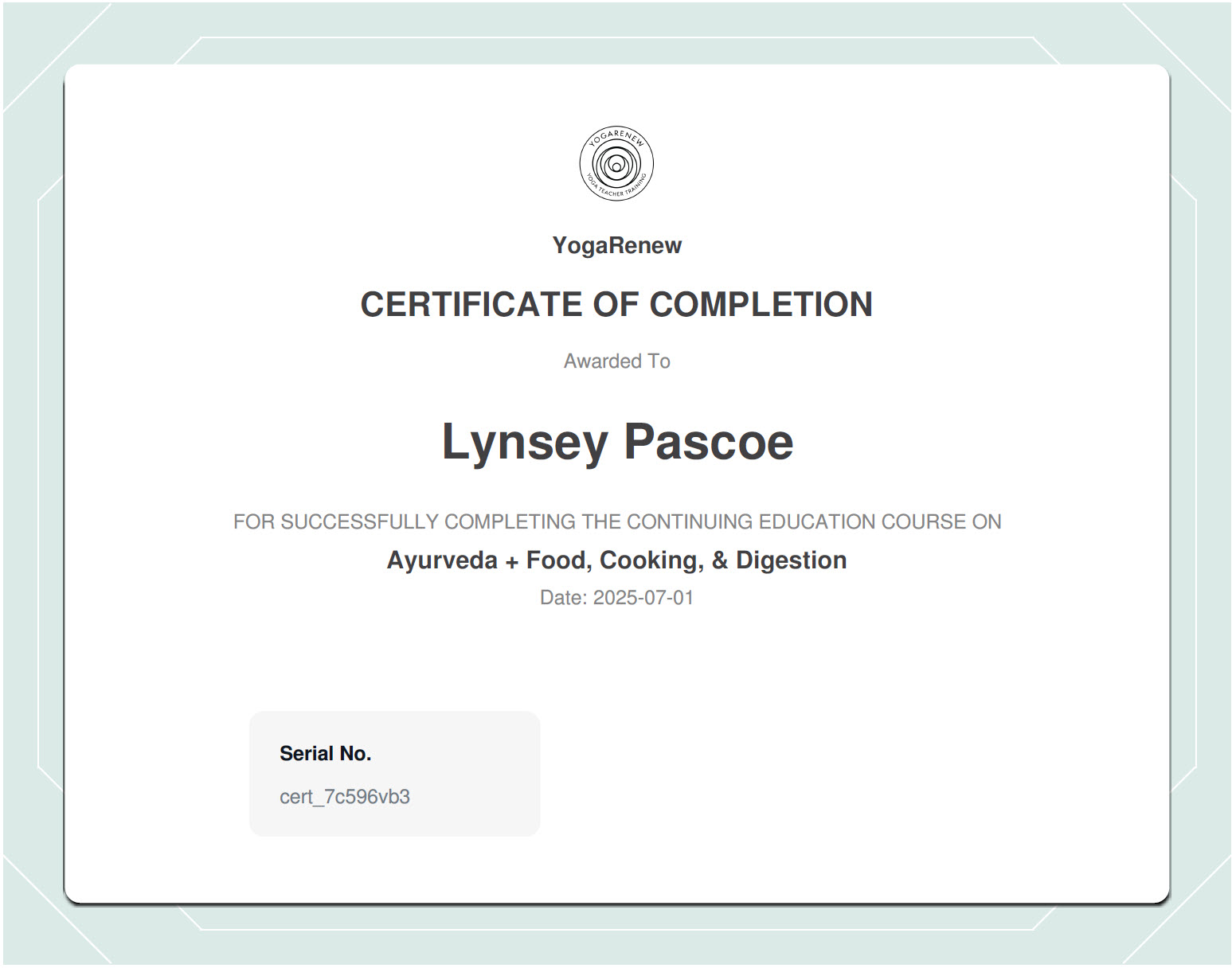Click the YogaRenew circular logo

tap(616, 164)
